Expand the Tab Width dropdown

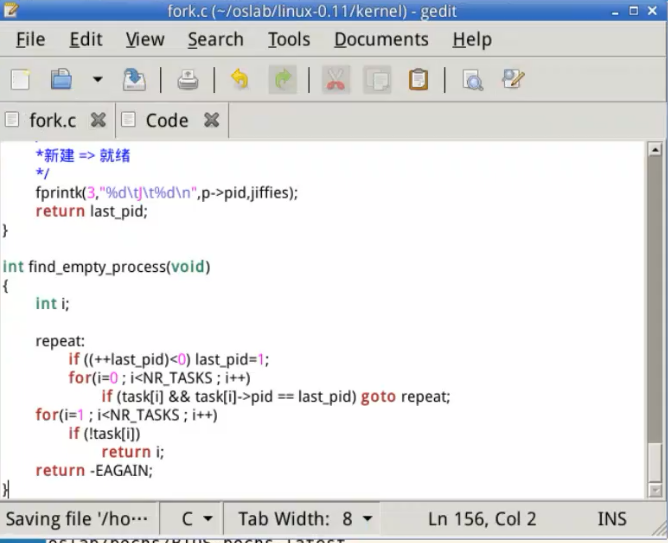[305, 519]
